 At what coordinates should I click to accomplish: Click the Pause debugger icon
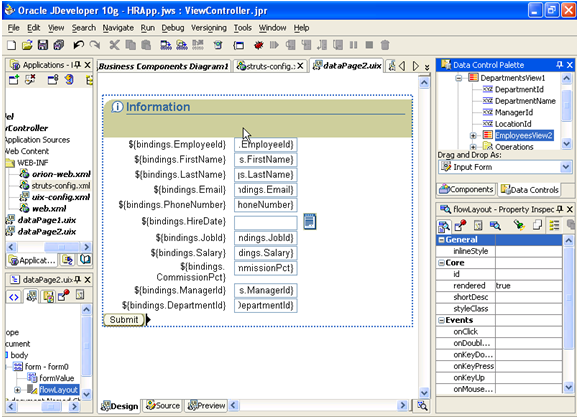click(354, 45)
